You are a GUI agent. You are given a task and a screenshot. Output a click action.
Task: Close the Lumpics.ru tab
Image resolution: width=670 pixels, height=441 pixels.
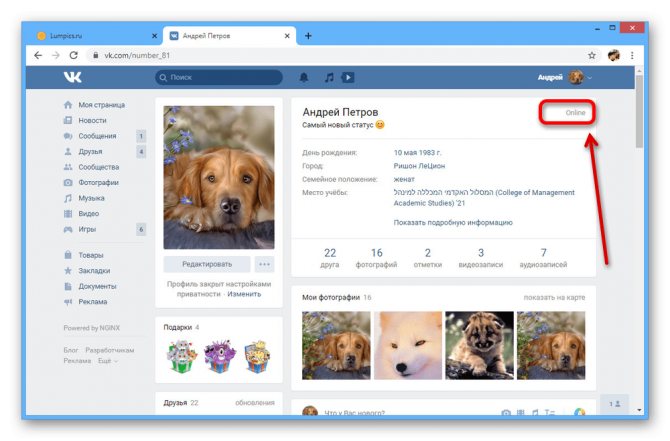pyautogui.click(x=155, y=36)
